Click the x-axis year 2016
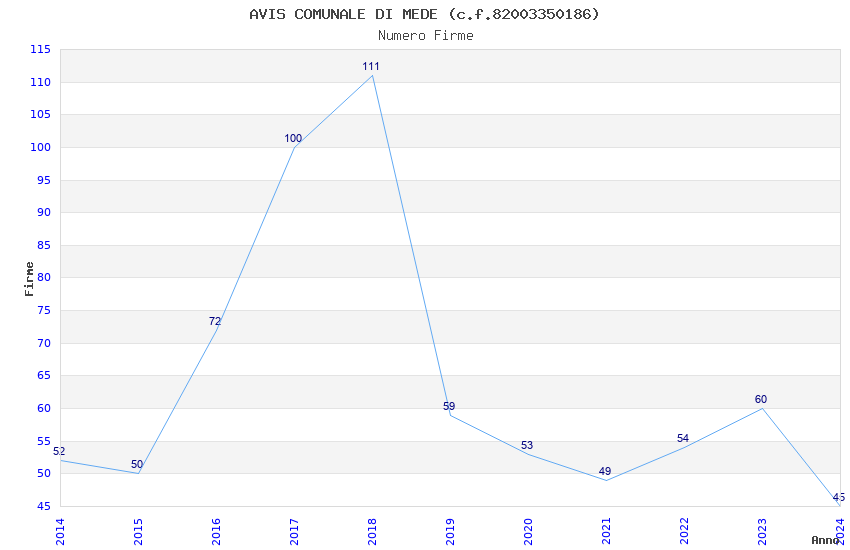The image size is (850, 550). point(216,532)
